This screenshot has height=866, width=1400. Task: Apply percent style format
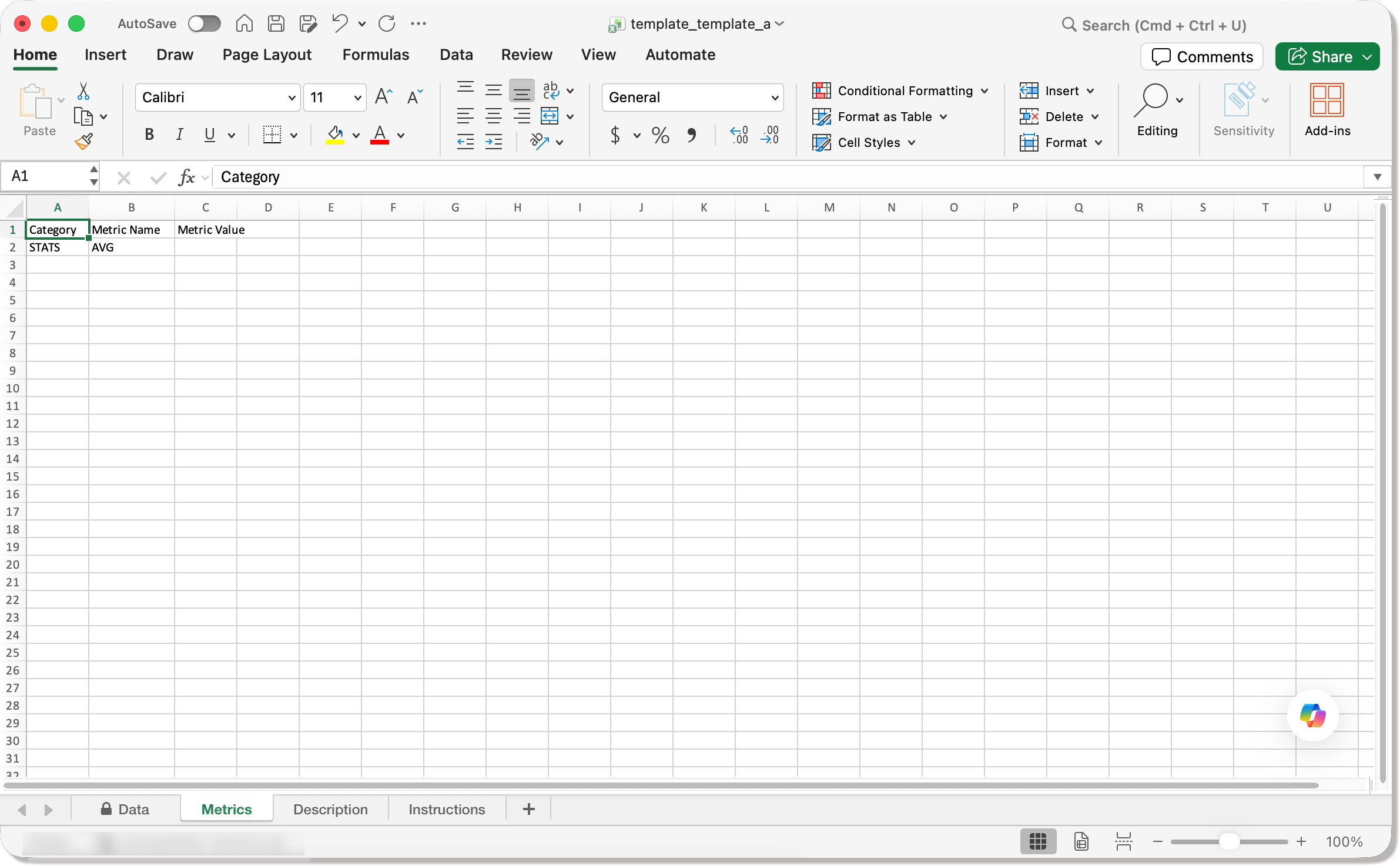click(x=660, y=136)
